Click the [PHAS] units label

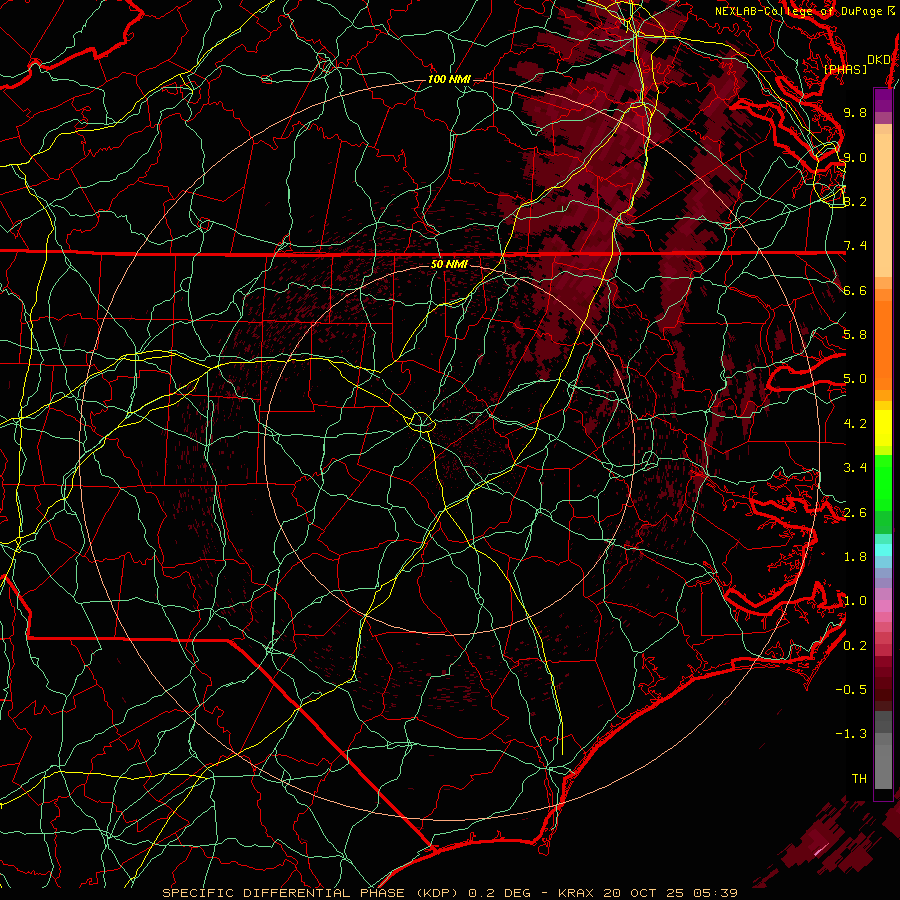coord(845,69)
